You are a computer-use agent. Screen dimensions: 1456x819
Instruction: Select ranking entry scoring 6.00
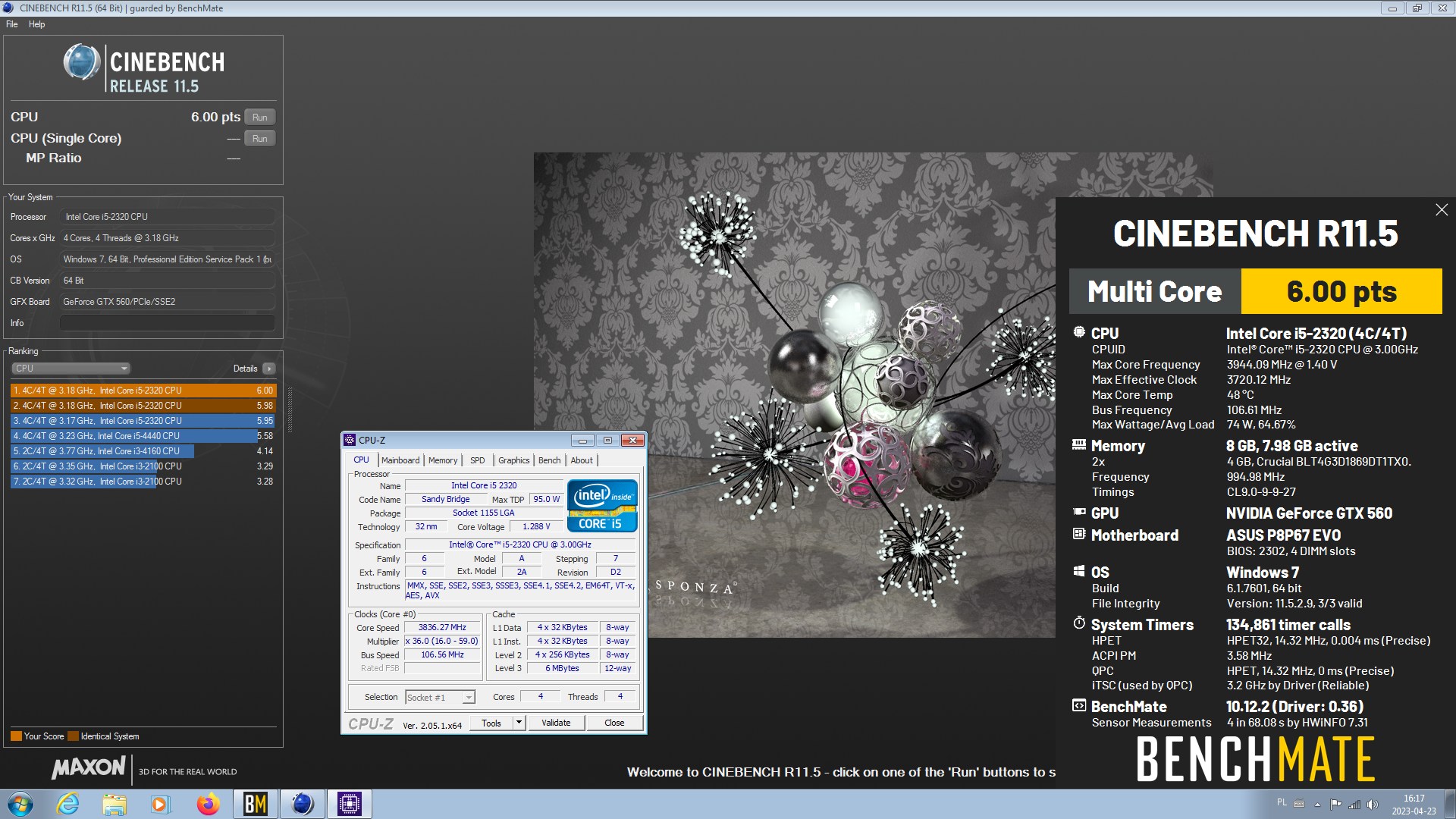(x=143, y=391)
